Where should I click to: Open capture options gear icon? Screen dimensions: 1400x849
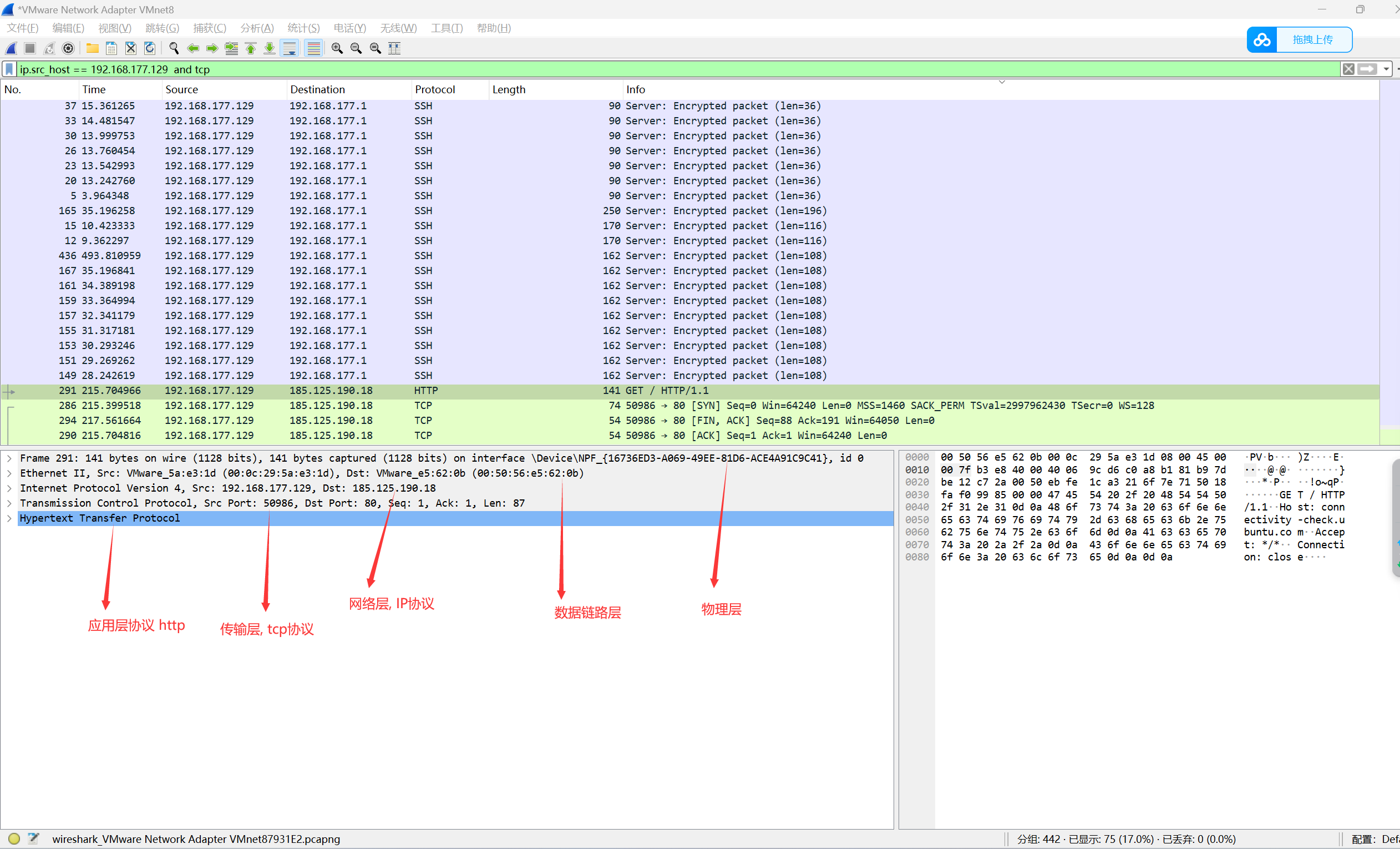pos(68,48)
